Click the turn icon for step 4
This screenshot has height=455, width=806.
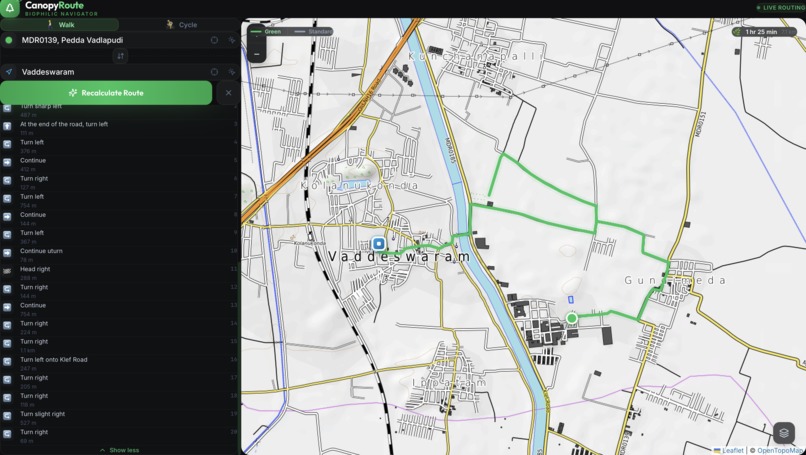pos(7,144)
